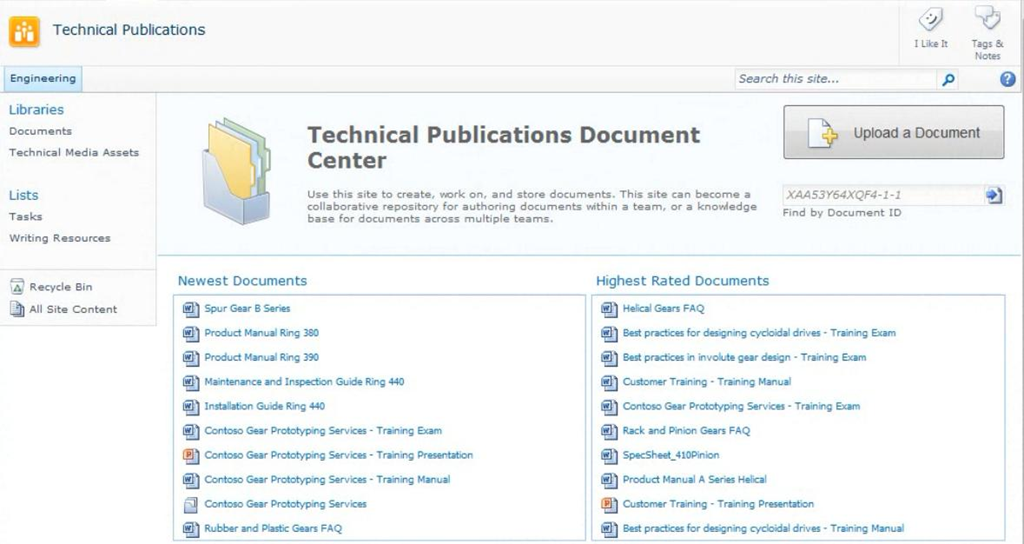Open Rack and Pinion Gears FAQ
This screenshot has height=544, width=1024.
(686, 430)
